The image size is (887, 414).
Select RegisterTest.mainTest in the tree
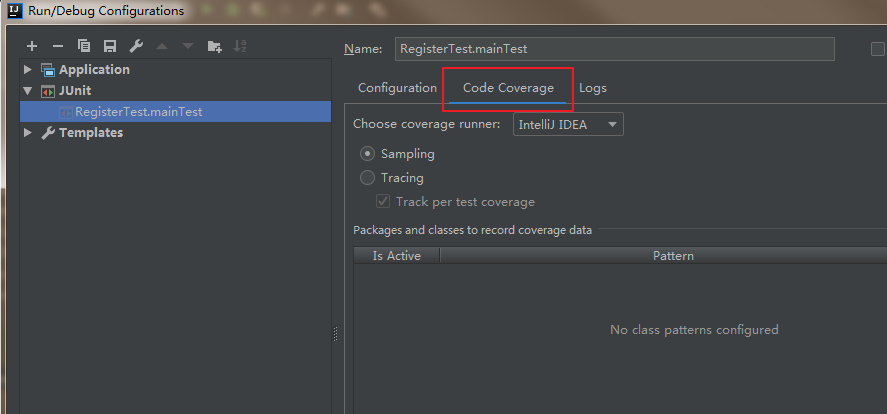pos(175,111)
